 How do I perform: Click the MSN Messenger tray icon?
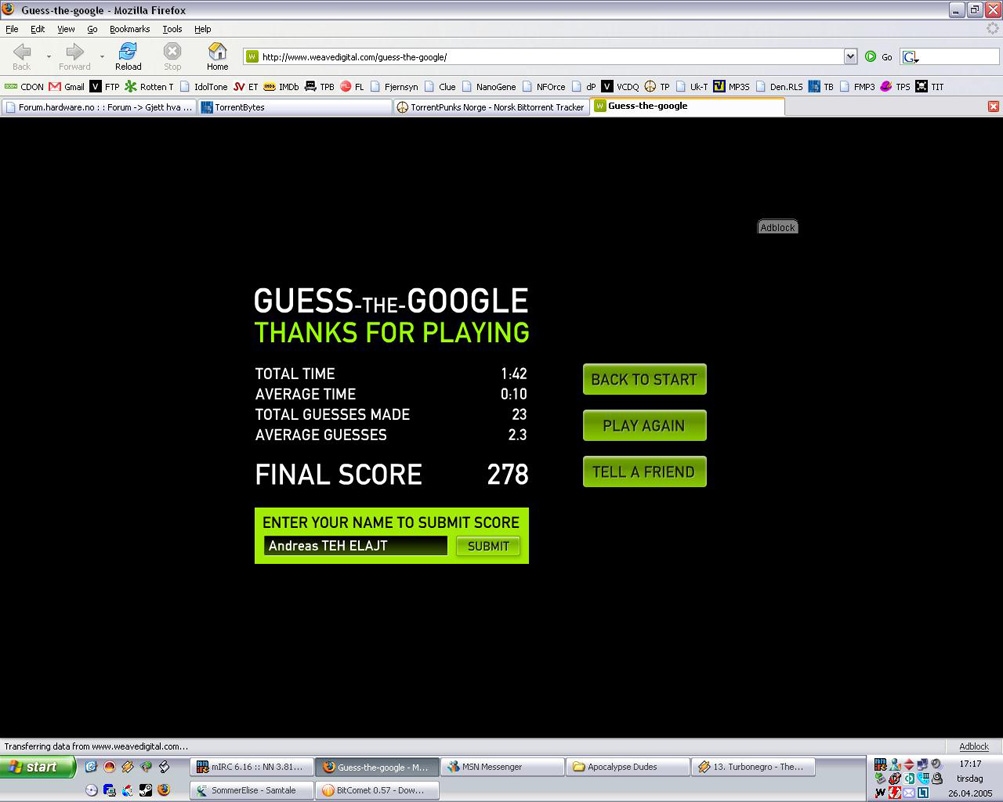895,764
